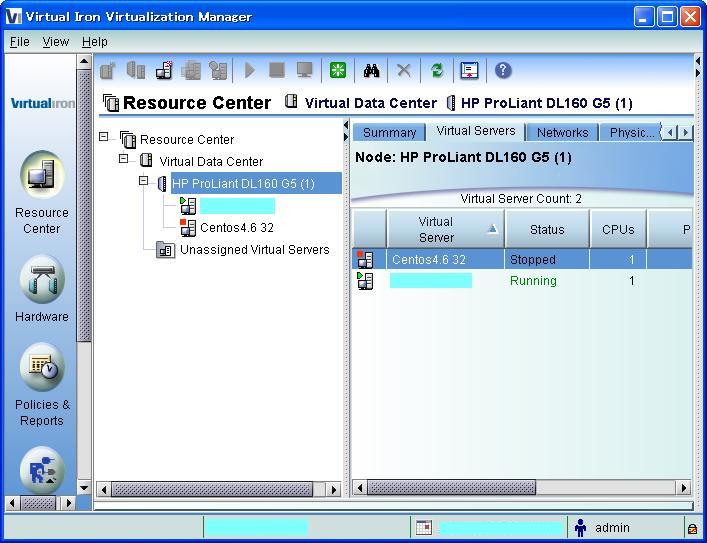Viewport: 707px width, 543px height.
Task: Select Virtual Data Center tree item
Action: pos(211,161)
